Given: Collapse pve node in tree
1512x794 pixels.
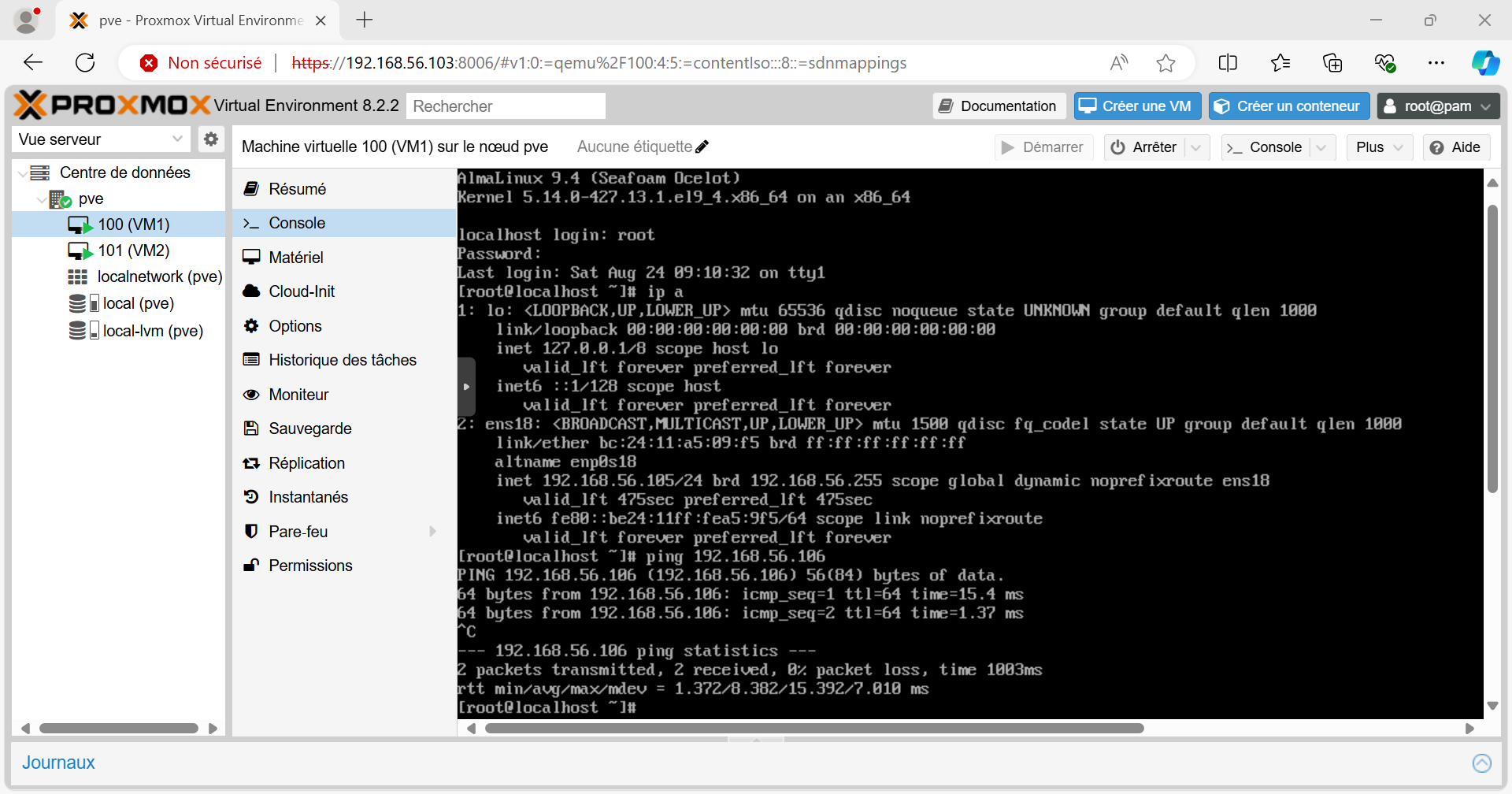Looking at the screenshot, I should point(40,199).
